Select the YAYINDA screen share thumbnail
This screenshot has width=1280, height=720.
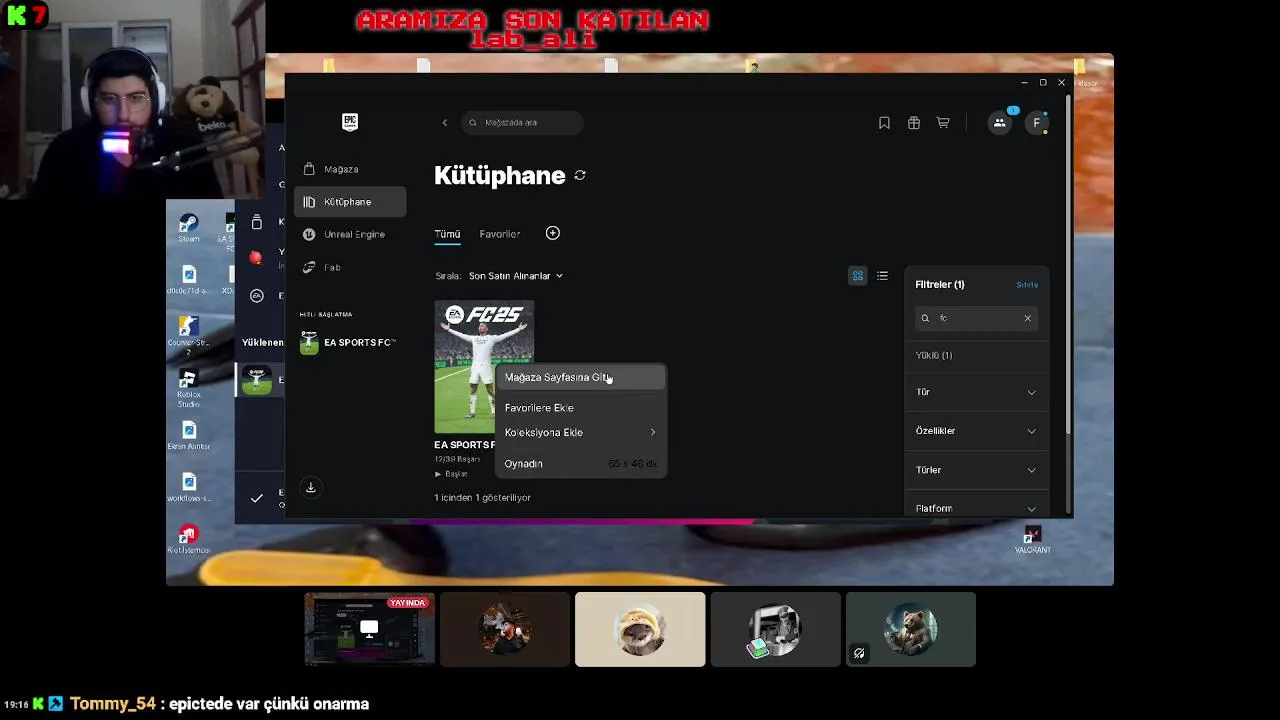tap(370, 629)
